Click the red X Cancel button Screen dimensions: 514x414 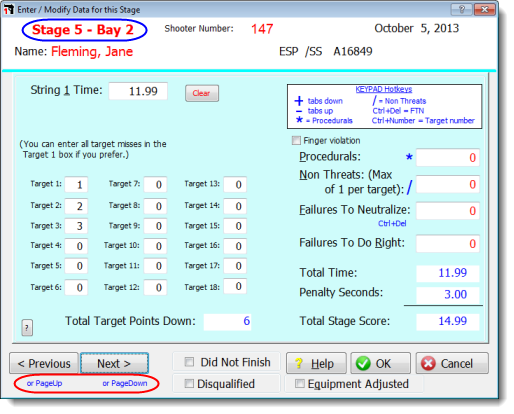click(452, 363)
